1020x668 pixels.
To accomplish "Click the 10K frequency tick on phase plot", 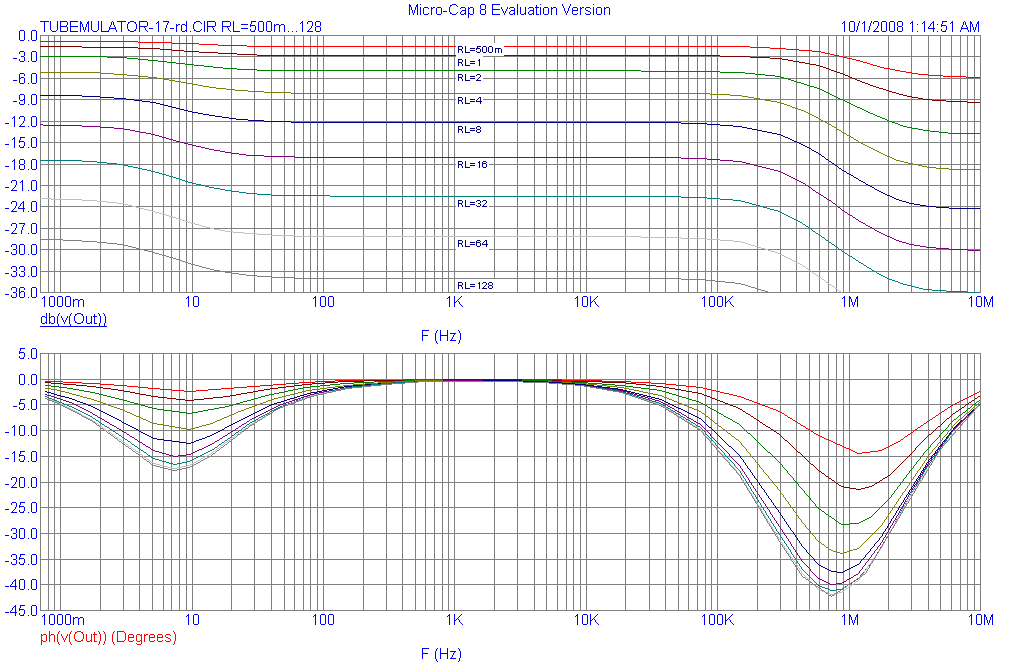I will coord(585,619).
